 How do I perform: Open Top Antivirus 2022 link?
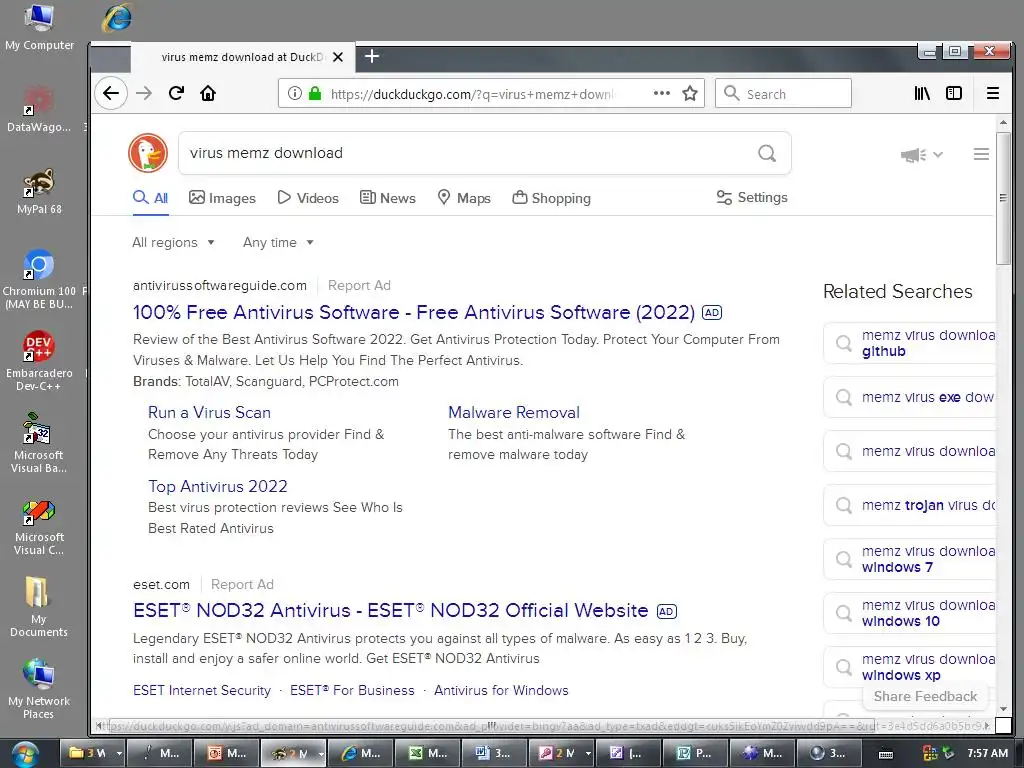tap(217, 487)
